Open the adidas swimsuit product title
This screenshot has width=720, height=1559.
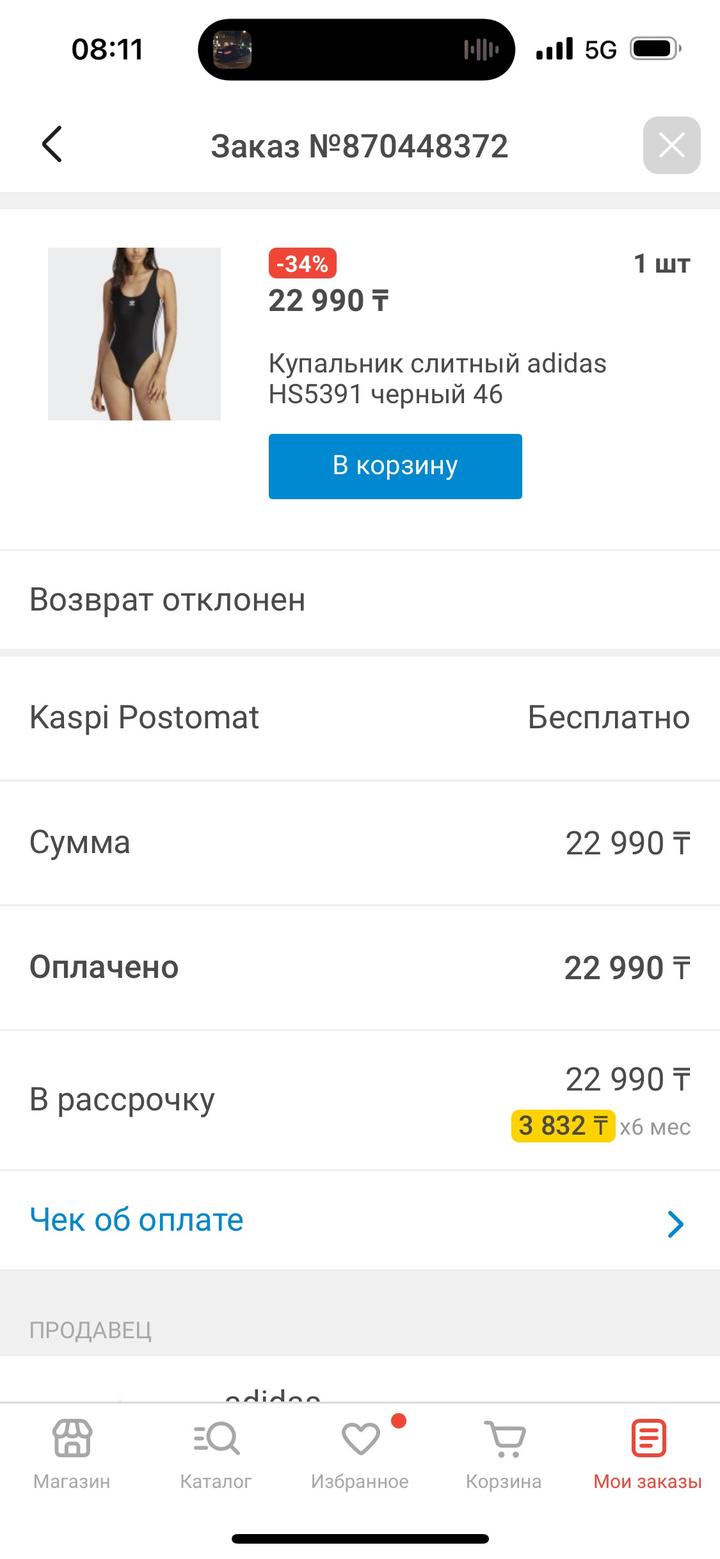[x=437, y=378]
